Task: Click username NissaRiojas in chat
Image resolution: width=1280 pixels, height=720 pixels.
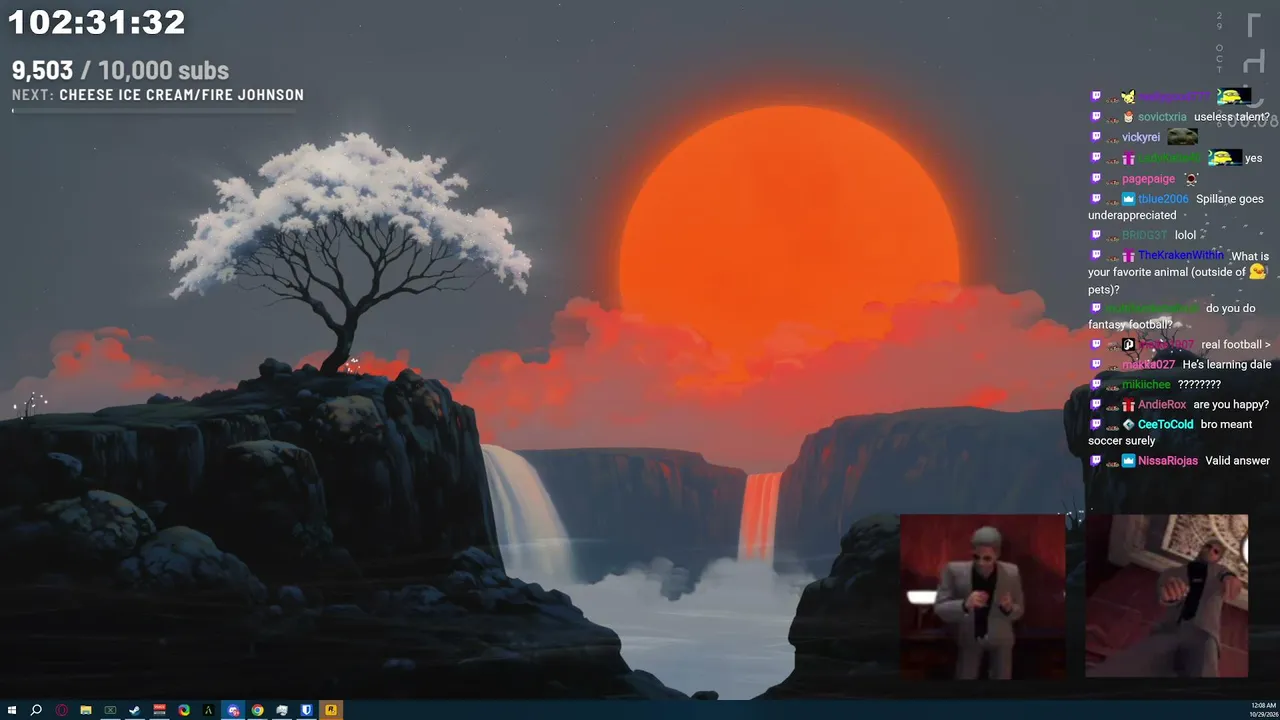Action: [x=1168, y=461]
